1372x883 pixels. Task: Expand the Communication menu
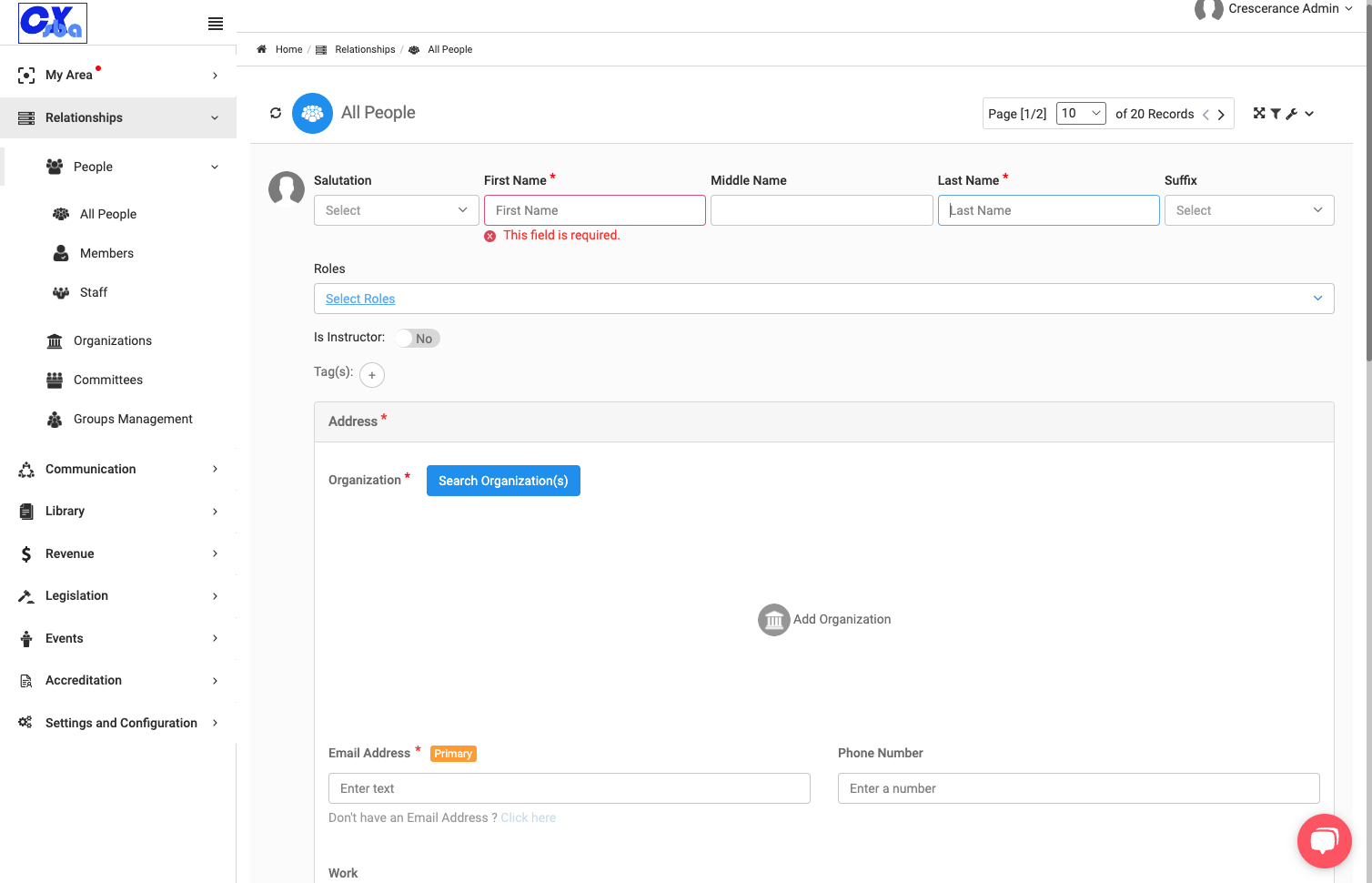118,469
